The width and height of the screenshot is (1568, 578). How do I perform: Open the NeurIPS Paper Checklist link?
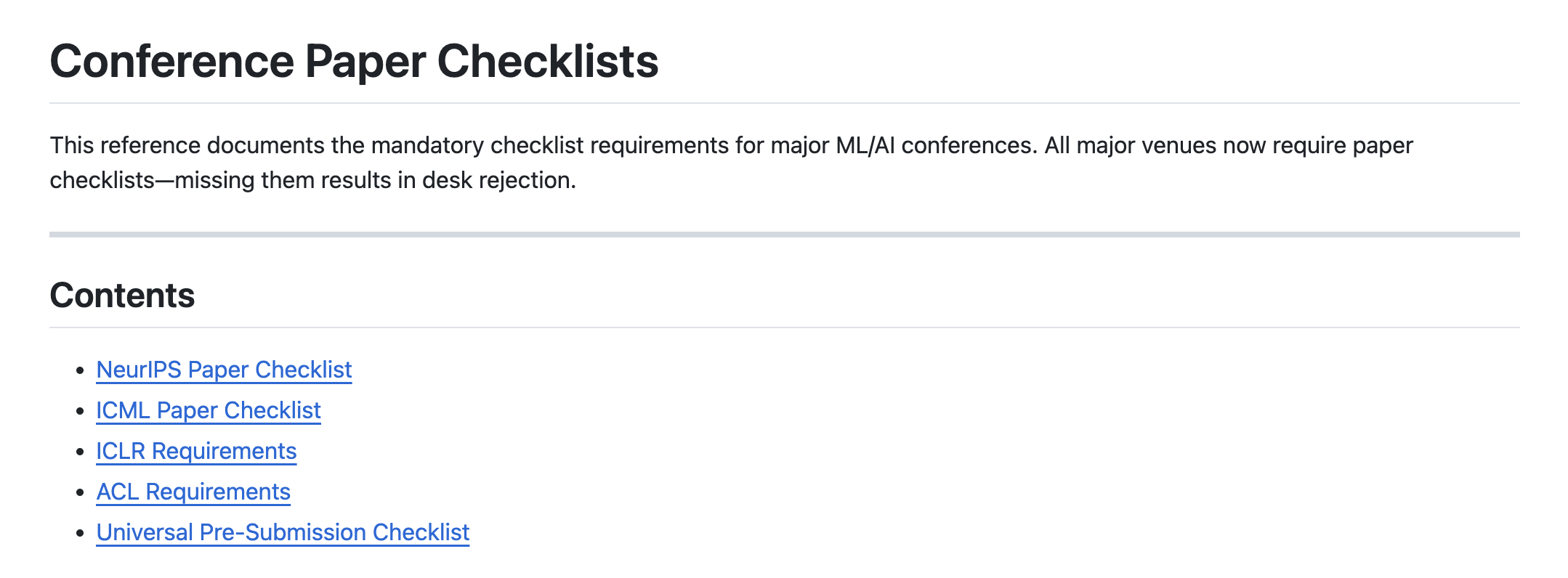click(224, 370)
